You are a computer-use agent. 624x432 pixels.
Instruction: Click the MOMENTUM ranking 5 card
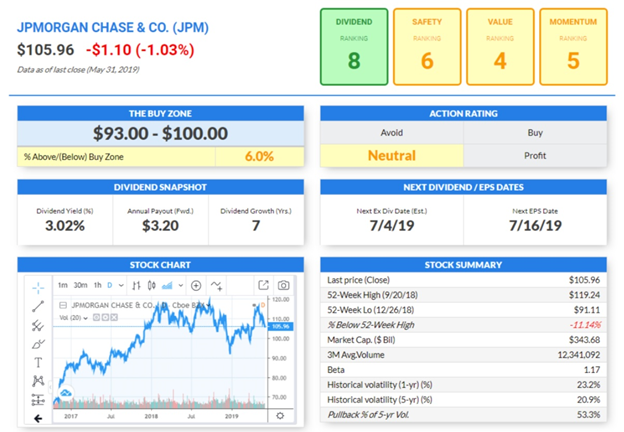tap(573, 47)
